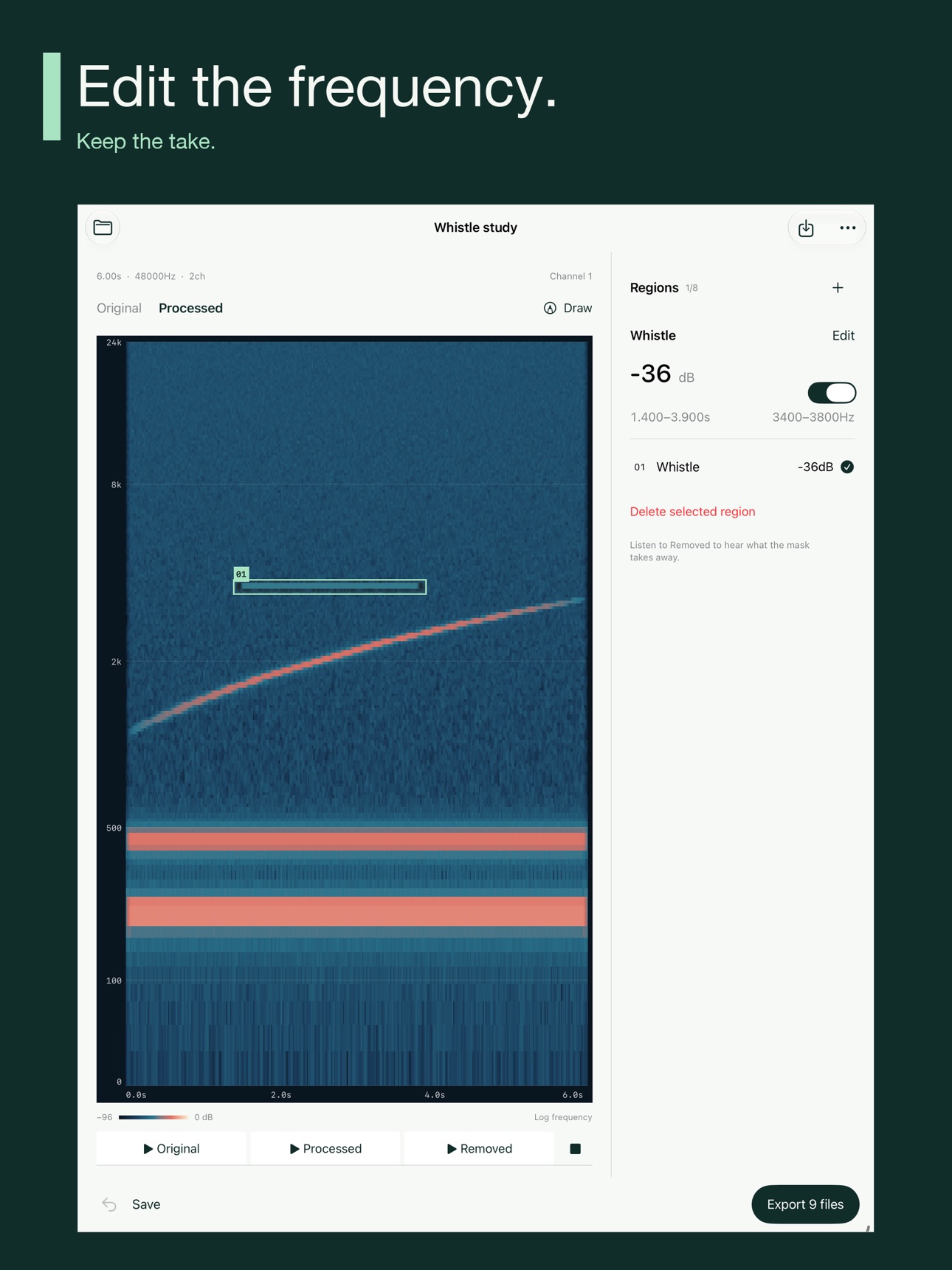Click the Log frequency scale label
Image resolution: width=952 pixels, height=1270 pixels.
(563, 1117)
